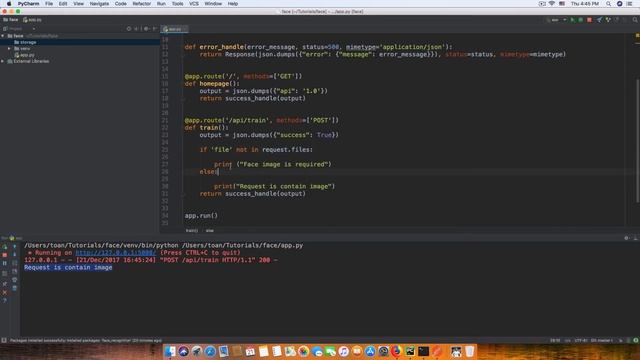Open the Edit menu
Viewport: 640px width, 360px height.
[x=63, y=4]
